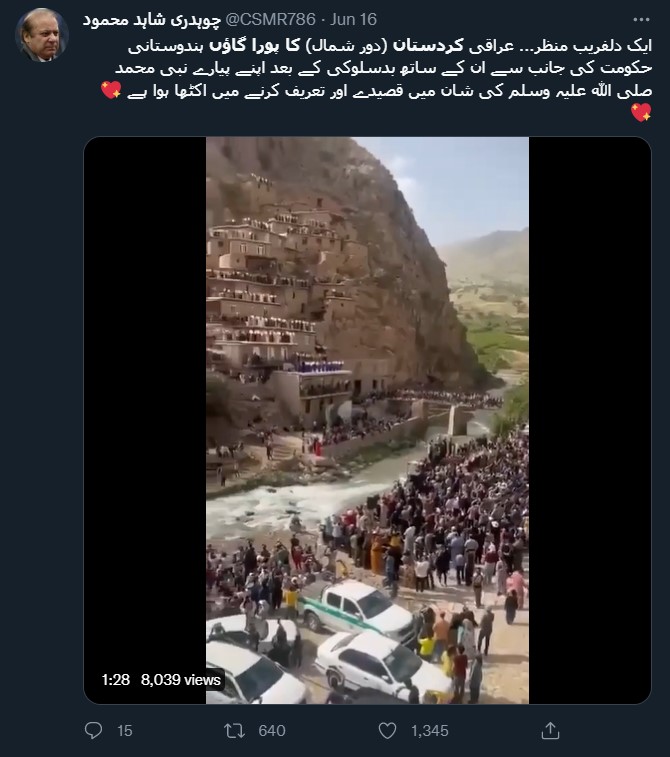Click the retweet count 640

tap(272, 731)
